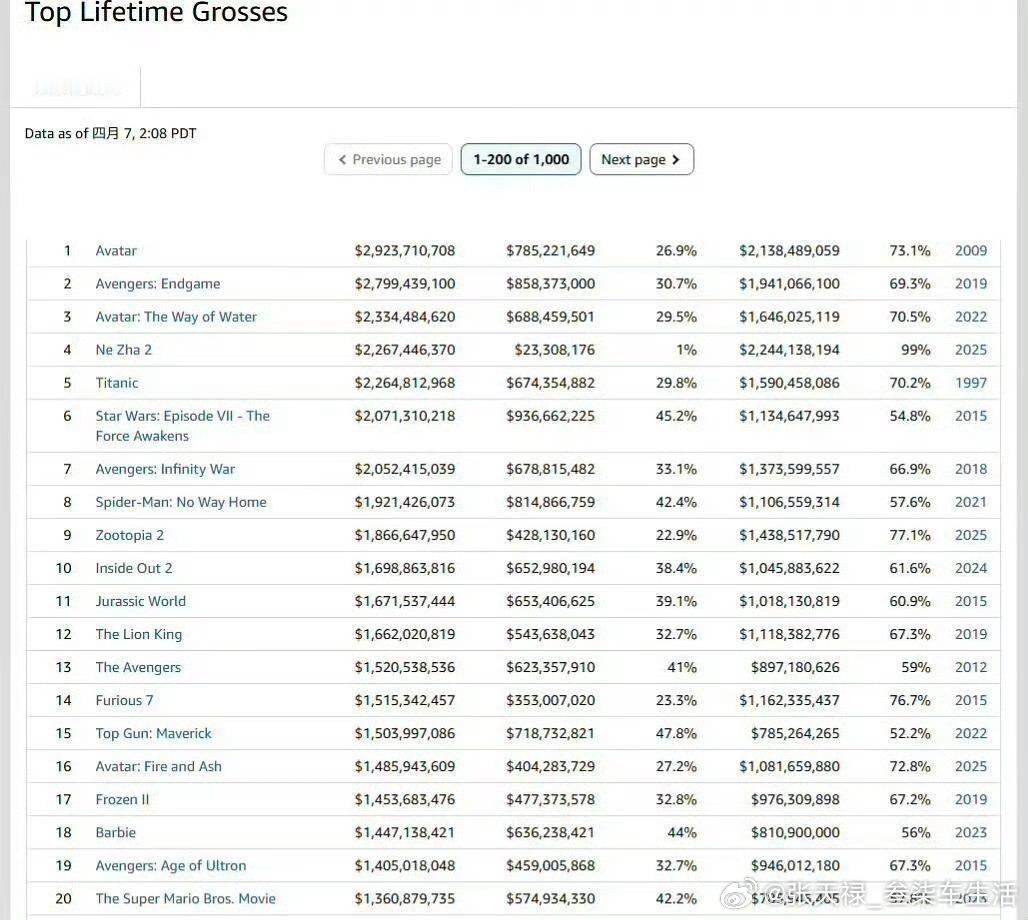Open the 2023 year link beside Barbie
This screenshot has height=920, width=1028.
point(970,832)
